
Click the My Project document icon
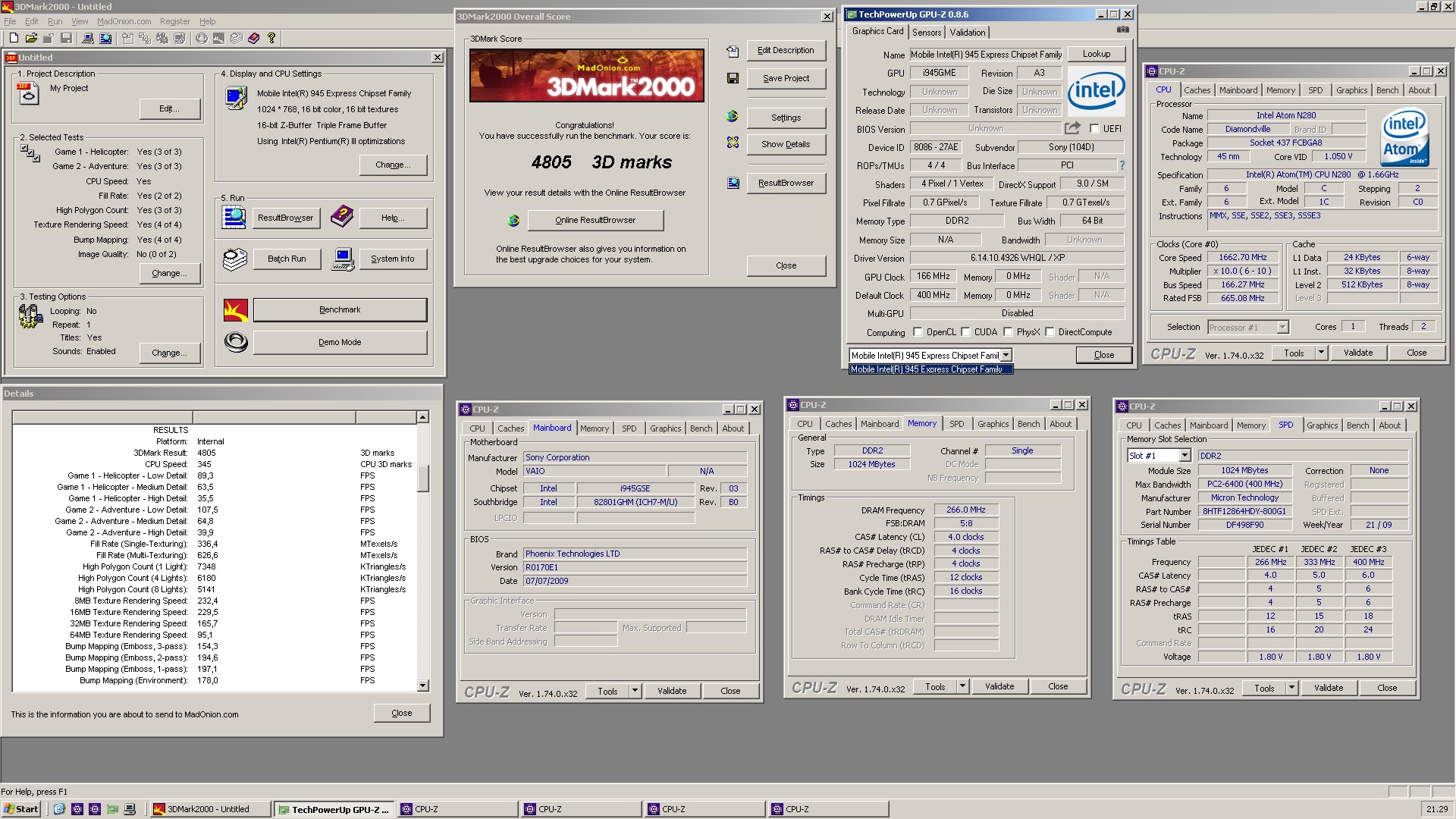28,93
